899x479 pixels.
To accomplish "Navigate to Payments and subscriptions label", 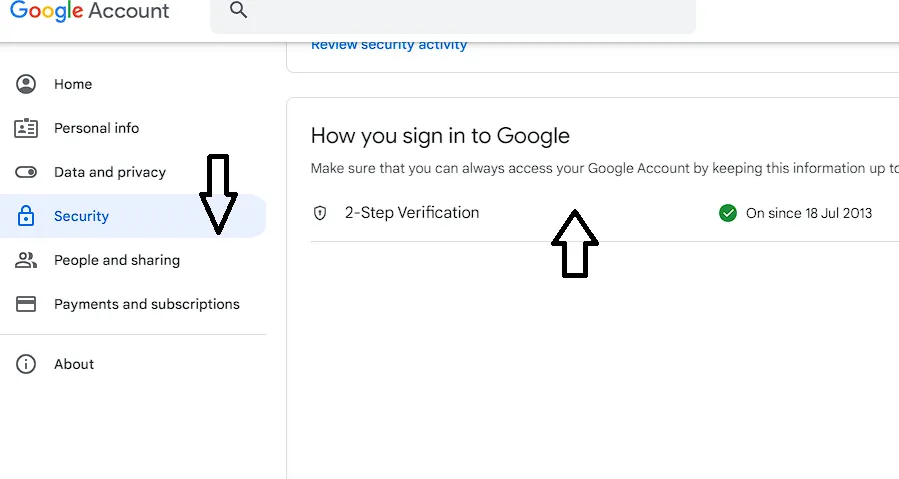I will click(x=147, y=304).
